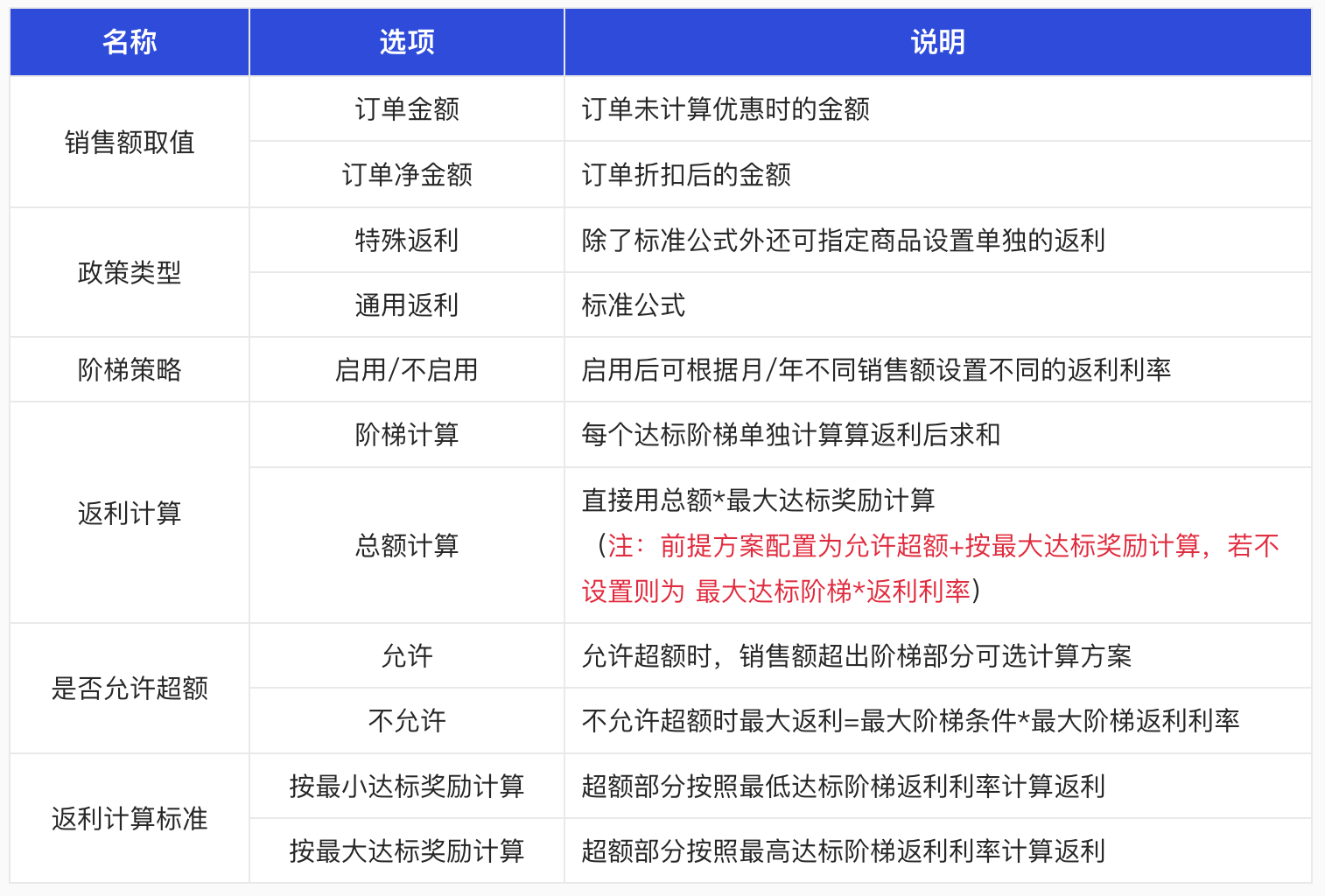
Task: Click the 说明 column header
Action: click(x=938, y=42)
